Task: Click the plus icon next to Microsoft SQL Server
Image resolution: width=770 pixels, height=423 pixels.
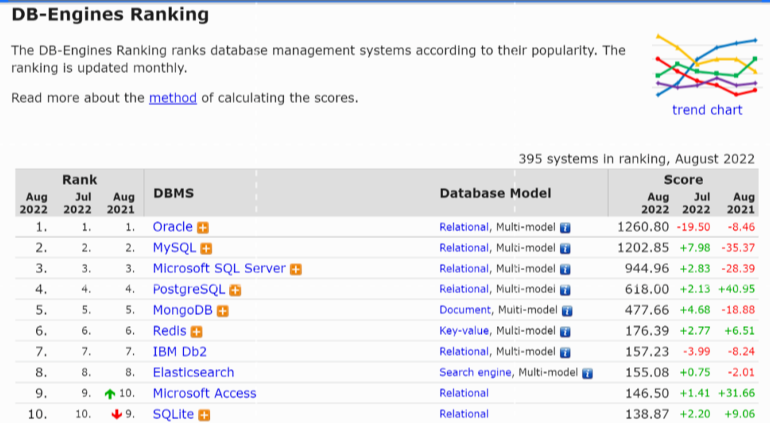Action: click(296, 269)
